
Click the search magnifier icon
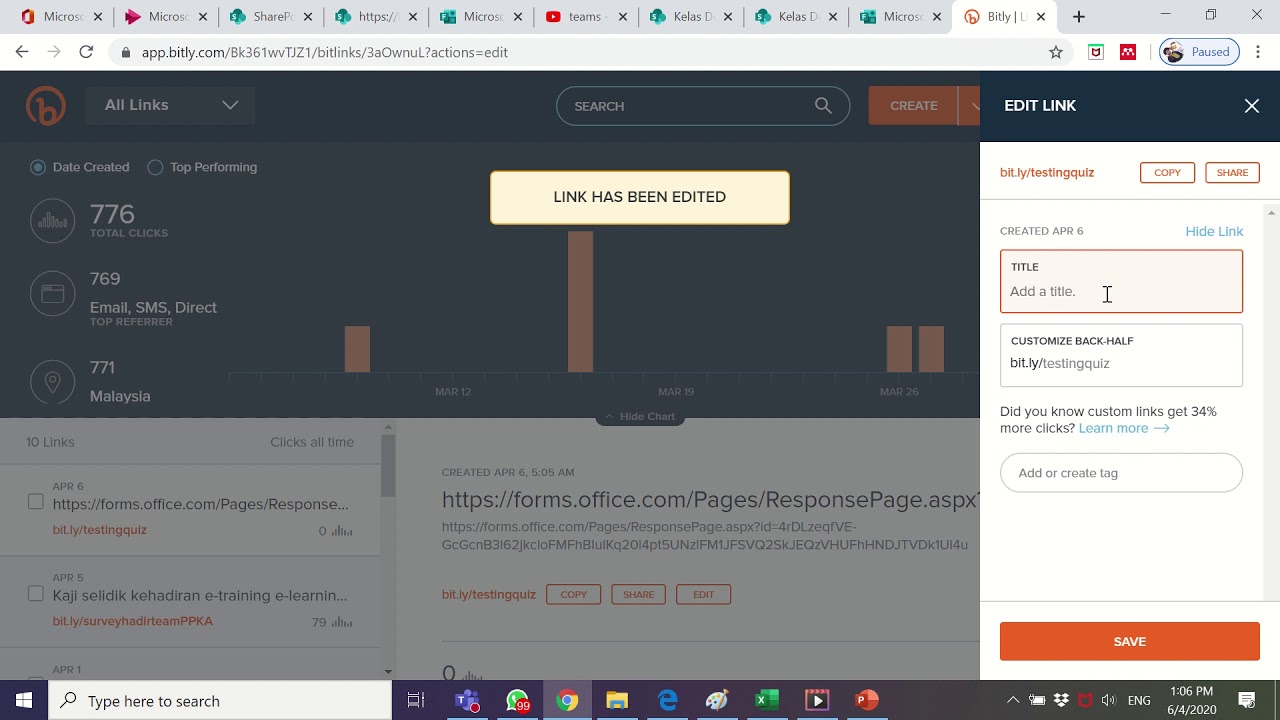(x=823, y=105)
